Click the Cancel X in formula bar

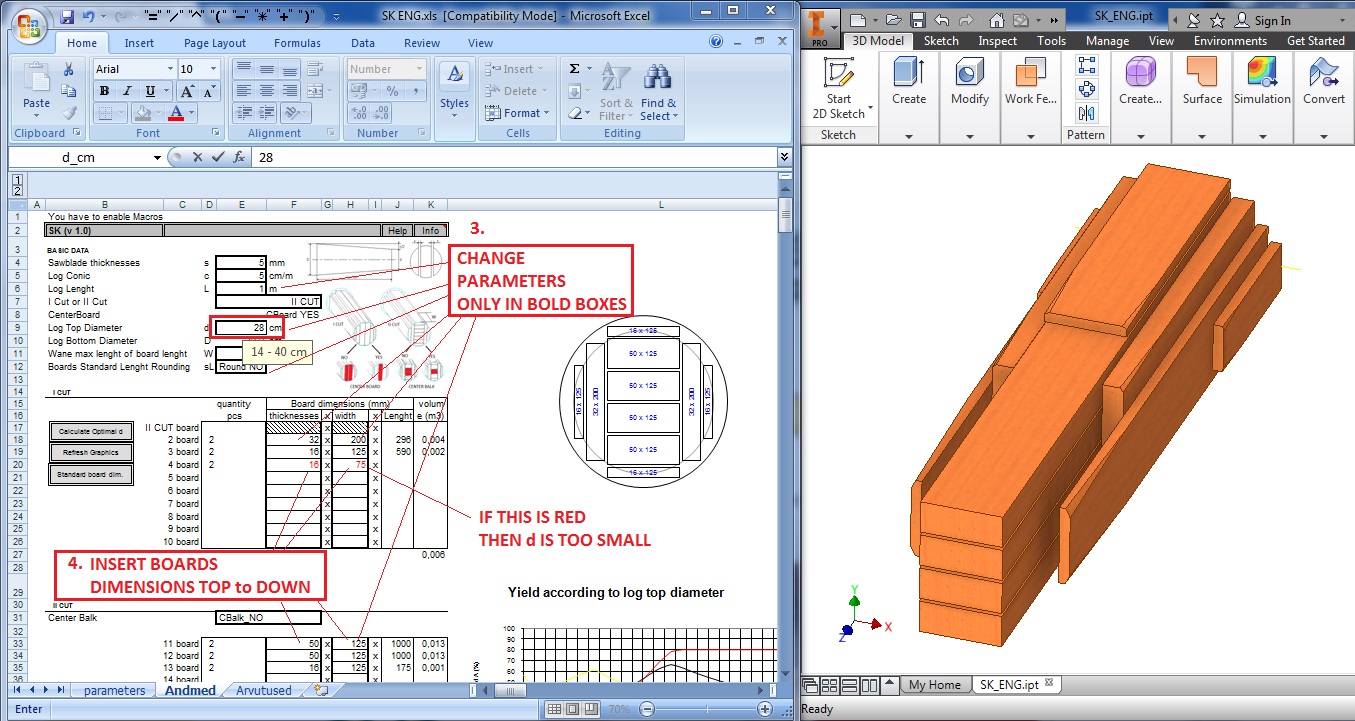197,158
